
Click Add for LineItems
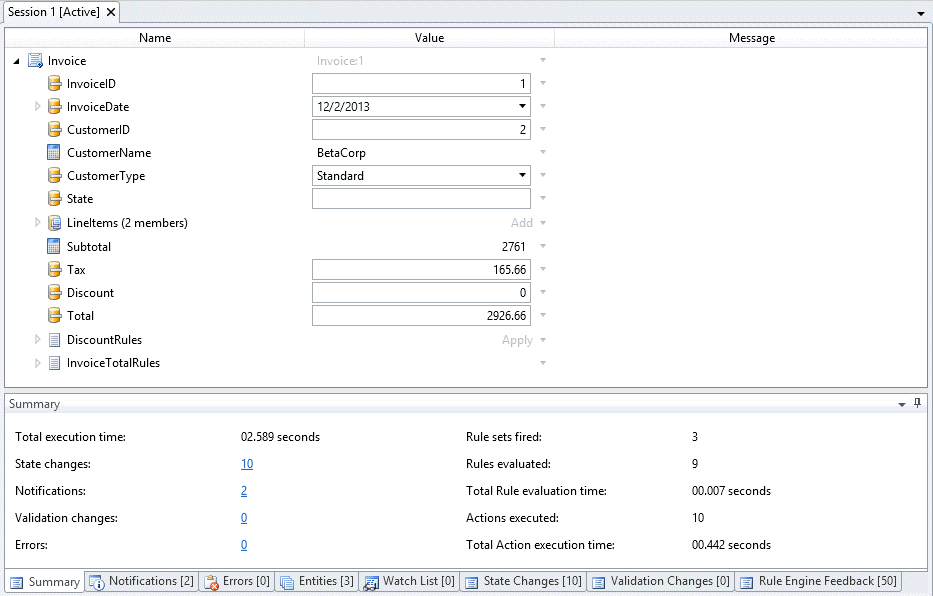[522, 223]
